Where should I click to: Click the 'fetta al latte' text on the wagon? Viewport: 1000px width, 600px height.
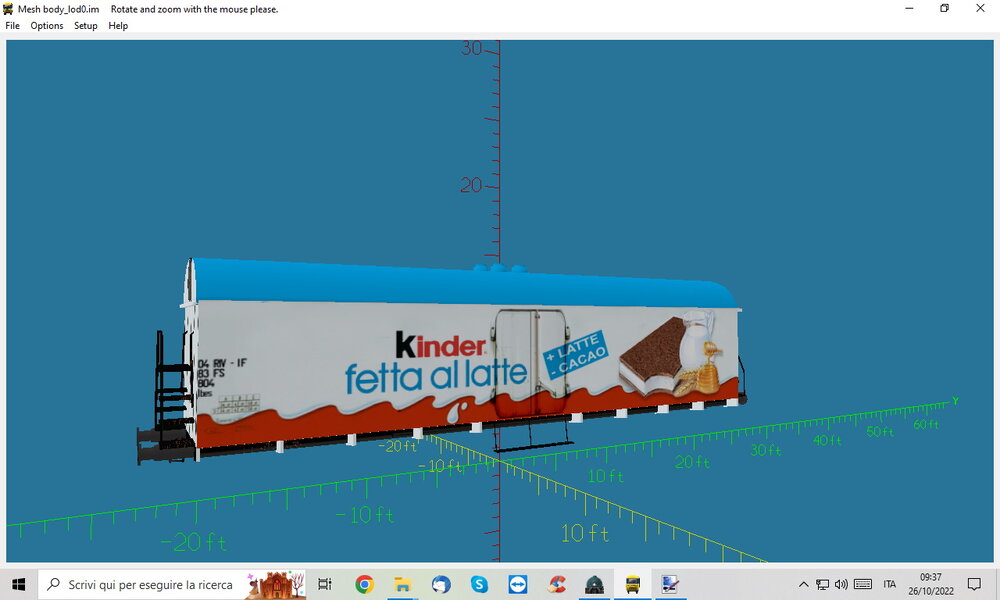(x=436, y=375)
